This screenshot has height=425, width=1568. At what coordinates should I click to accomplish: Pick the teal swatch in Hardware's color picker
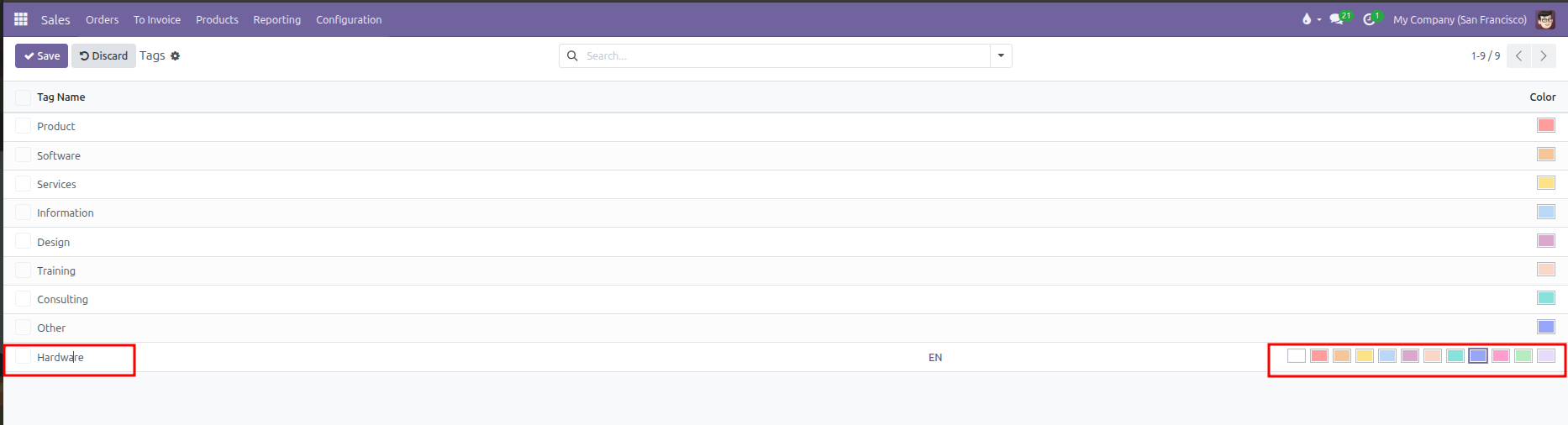pyautogui.click(x=1455, y=356)
